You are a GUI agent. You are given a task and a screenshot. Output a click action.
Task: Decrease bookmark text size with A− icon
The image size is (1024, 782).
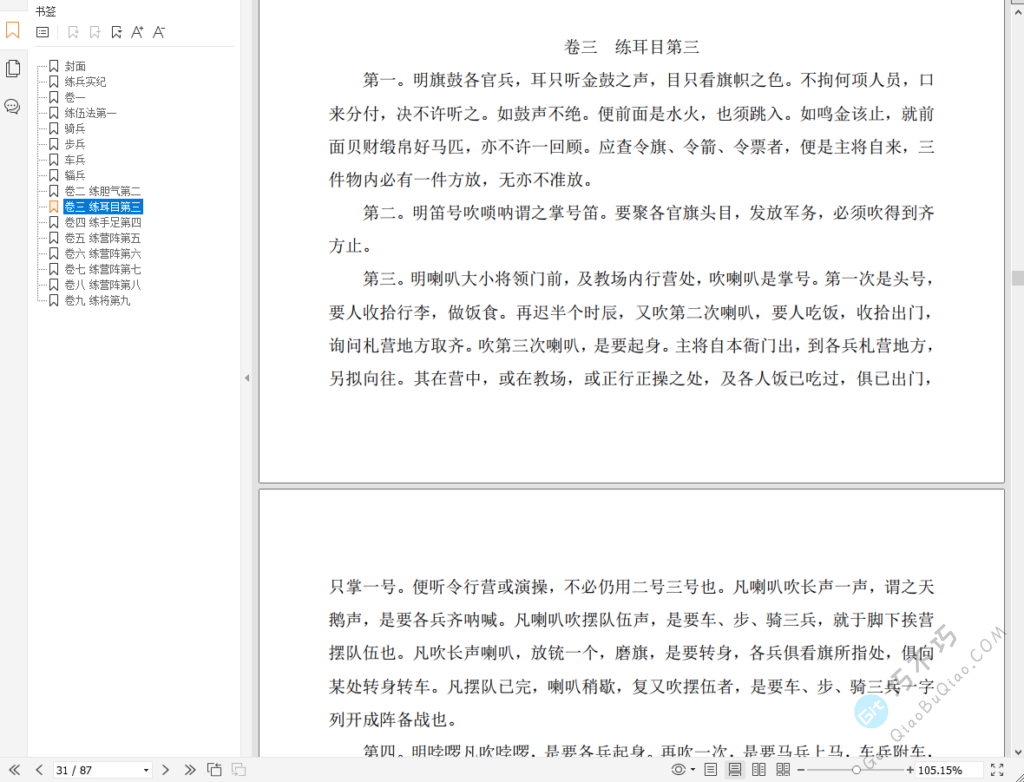point(159,32)
